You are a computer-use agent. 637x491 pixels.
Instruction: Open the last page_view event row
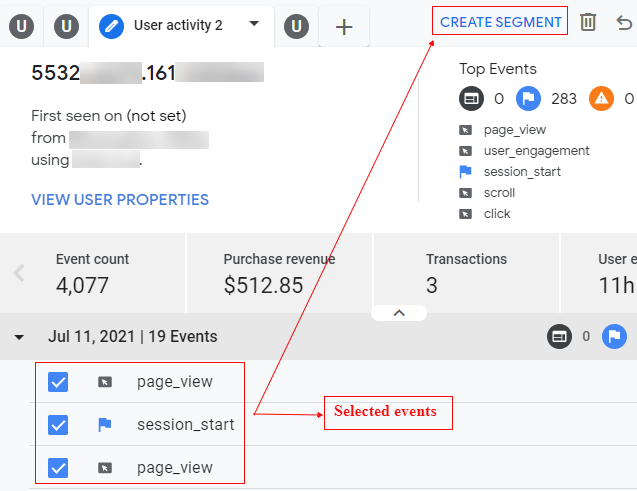pos(333,467)
